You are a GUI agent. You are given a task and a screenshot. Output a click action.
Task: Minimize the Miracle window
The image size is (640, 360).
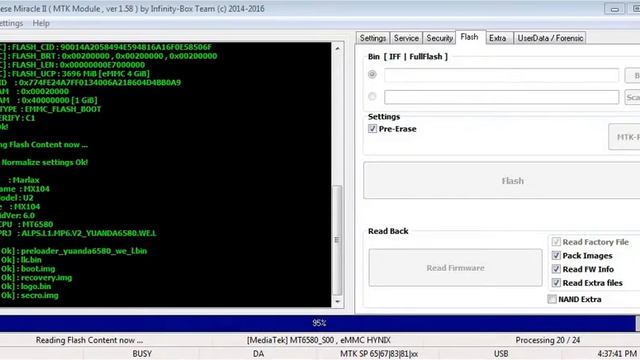(614, 9)
